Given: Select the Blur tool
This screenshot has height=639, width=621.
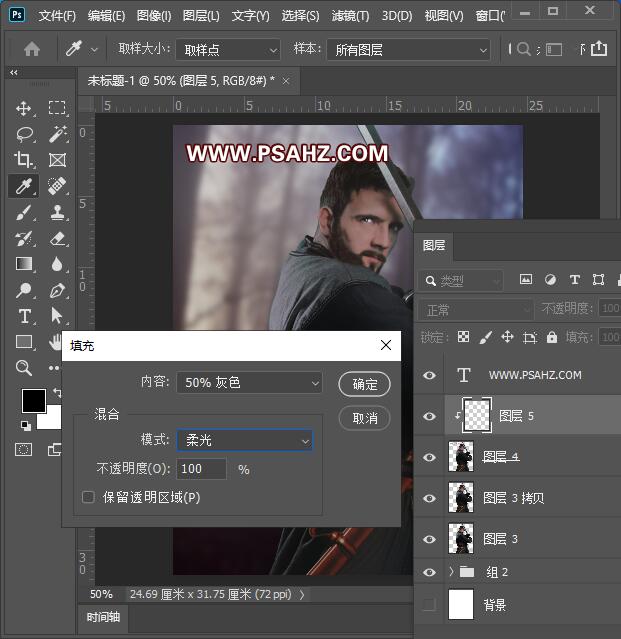Looking at the screenshot, I should (57, 264).
